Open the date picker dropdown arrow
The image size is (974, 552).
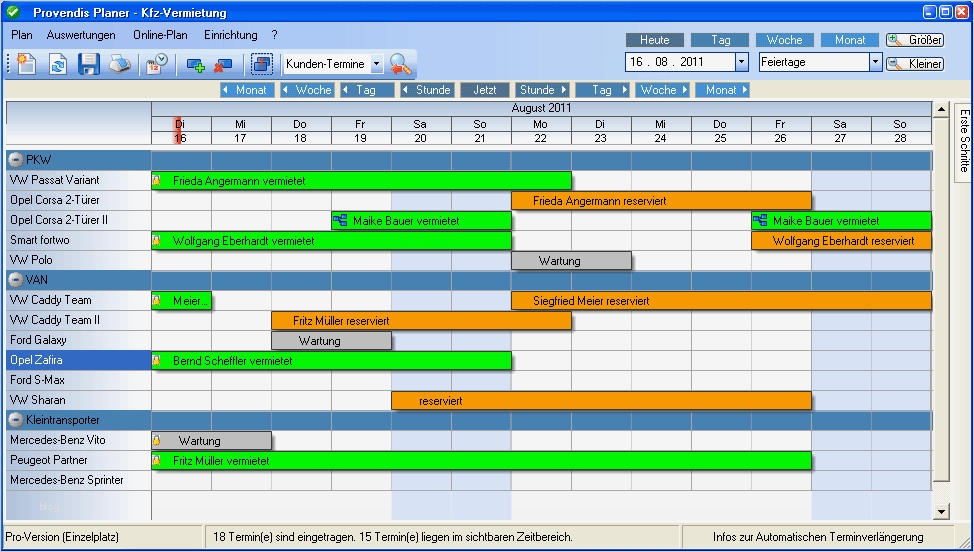point(742,61)
